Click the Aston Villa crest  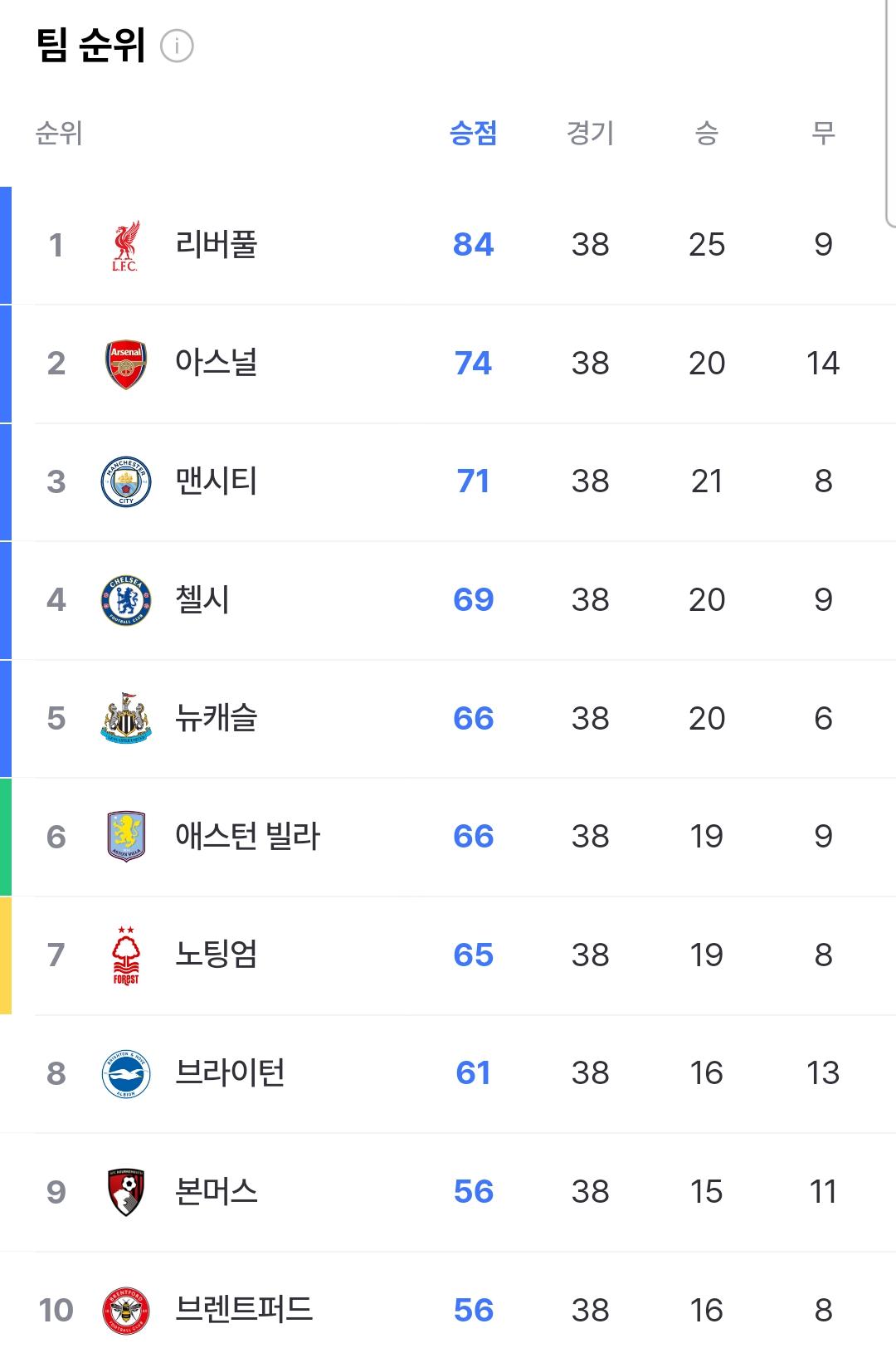pos(126,837)
